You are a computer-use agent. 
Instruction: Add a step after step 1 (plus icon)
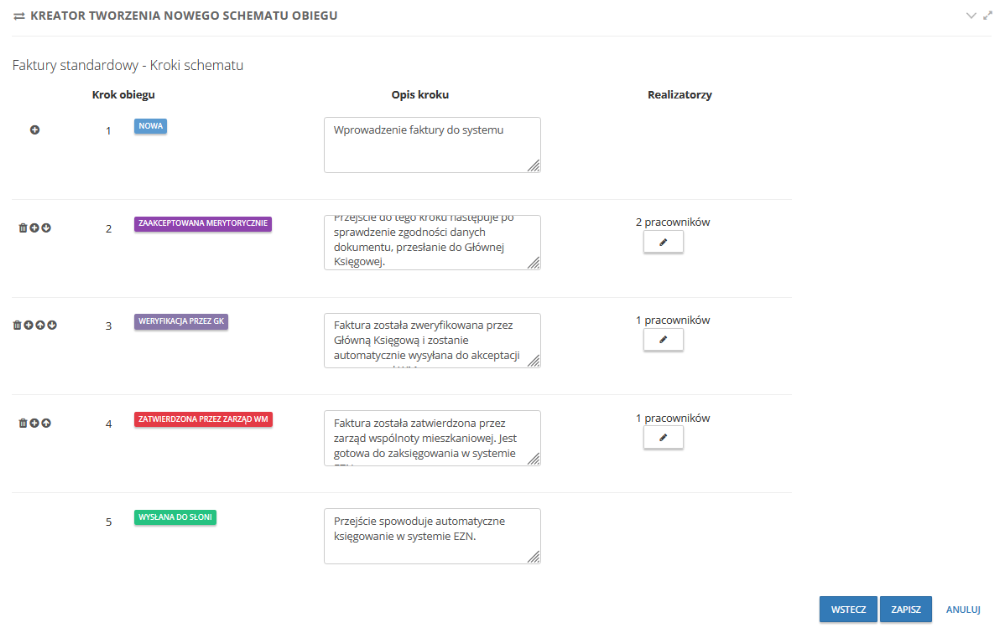[35, 130]
